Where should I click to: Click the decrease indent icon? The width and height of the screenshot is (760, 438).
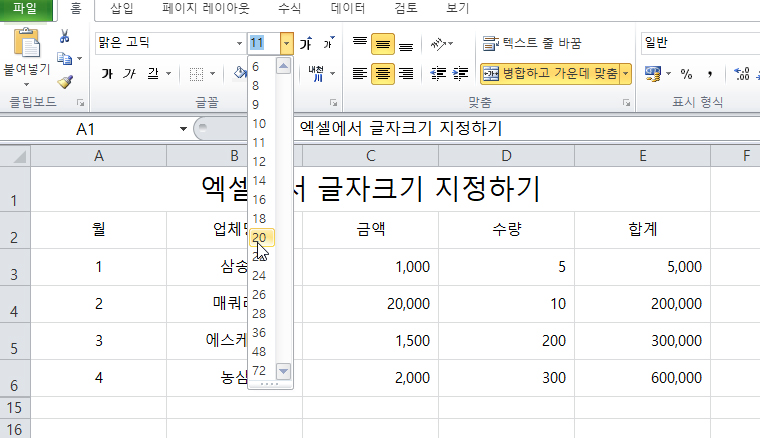(x=438, y=74)
